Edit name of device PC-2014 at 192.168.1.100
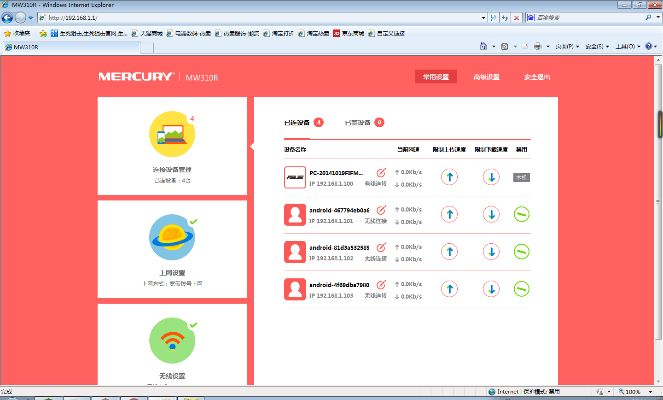This screenshot has height=400, width=663. pyautogui.click(x=381, y=173)
